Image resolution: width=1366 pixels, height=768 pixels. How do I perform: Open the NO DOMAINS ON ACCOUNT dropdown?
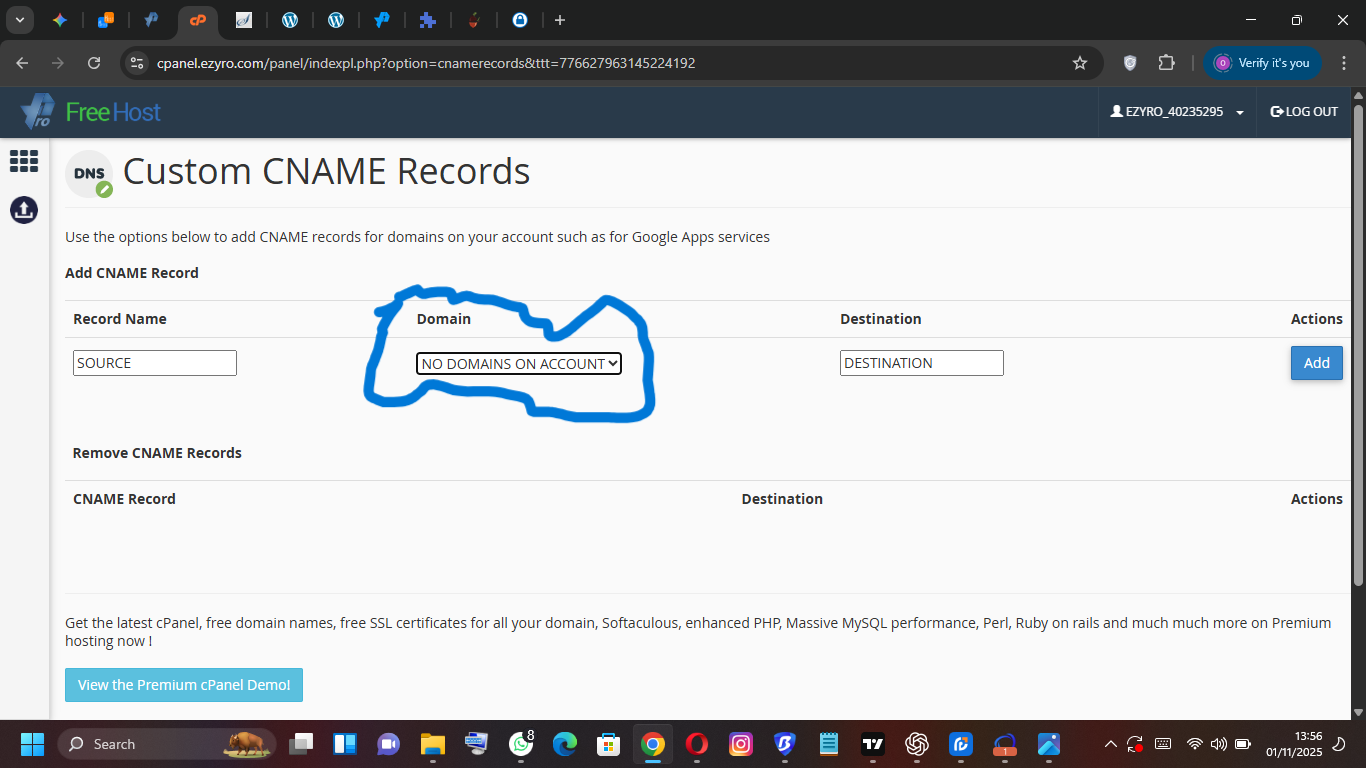click(x=519, y=364)
